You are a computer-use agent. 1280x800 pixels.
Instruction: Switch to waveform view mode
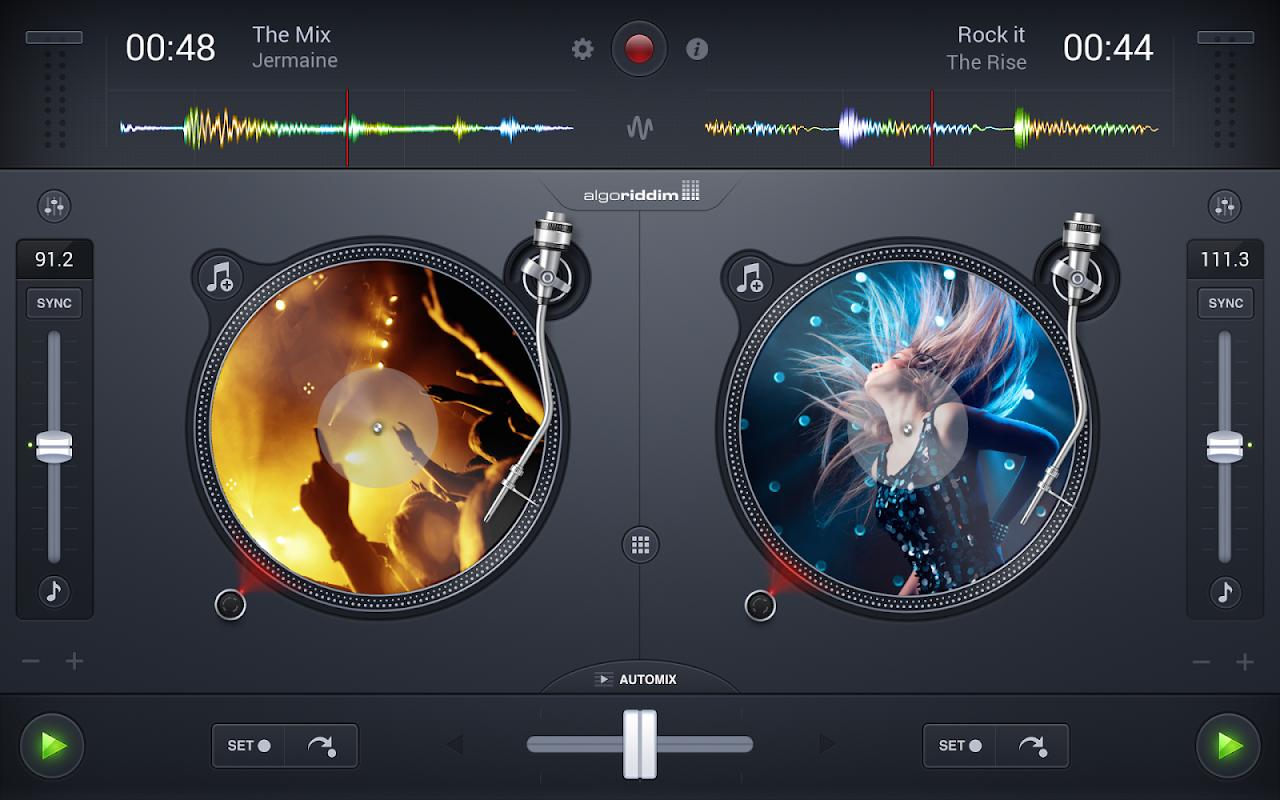tap(640, 128)
